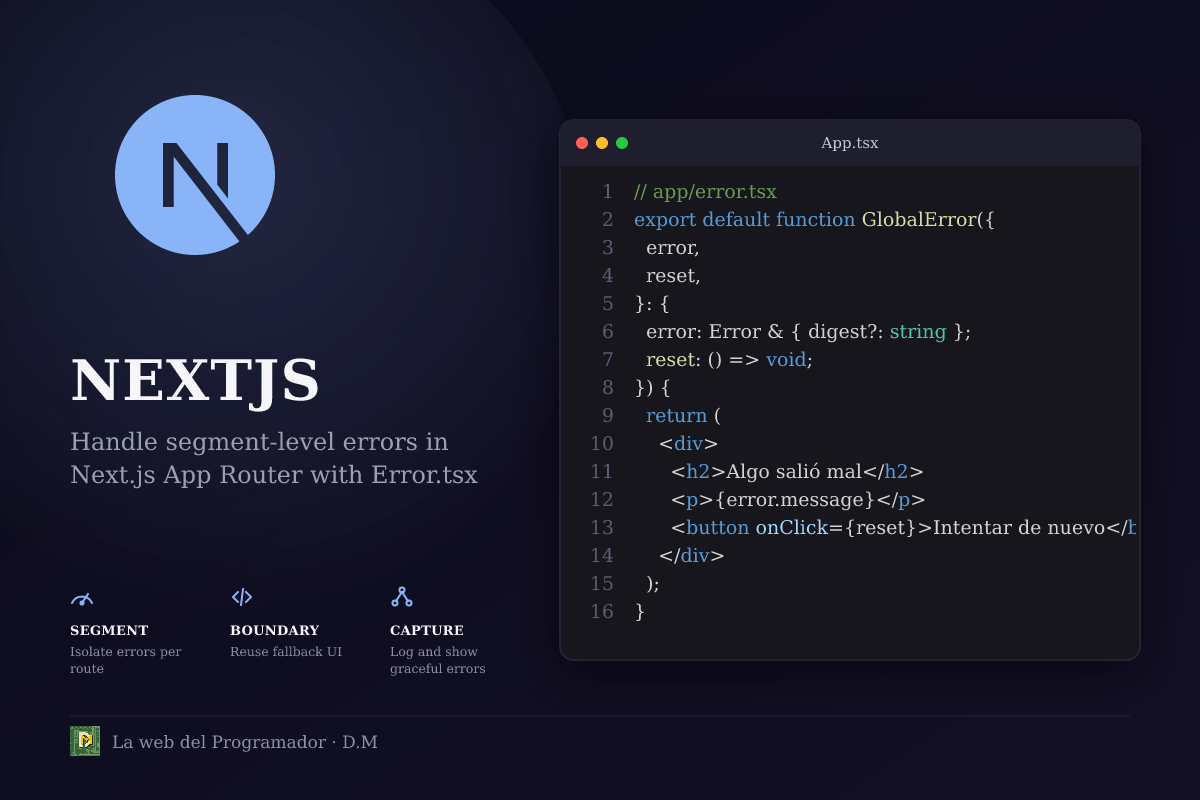This screenshot has height=800, width=1200.
Task: Click '{error.message}' on line 12
Action: click(x=795, y=499)
